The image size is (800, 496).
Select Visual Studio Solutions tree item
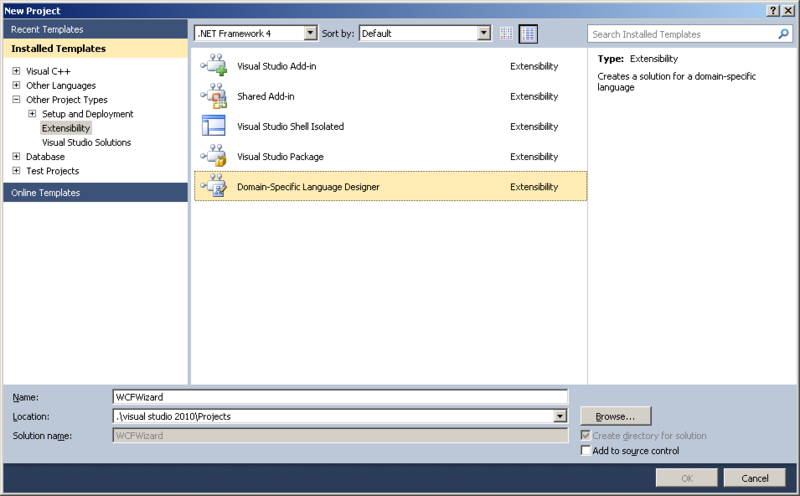tap(86, 142)
